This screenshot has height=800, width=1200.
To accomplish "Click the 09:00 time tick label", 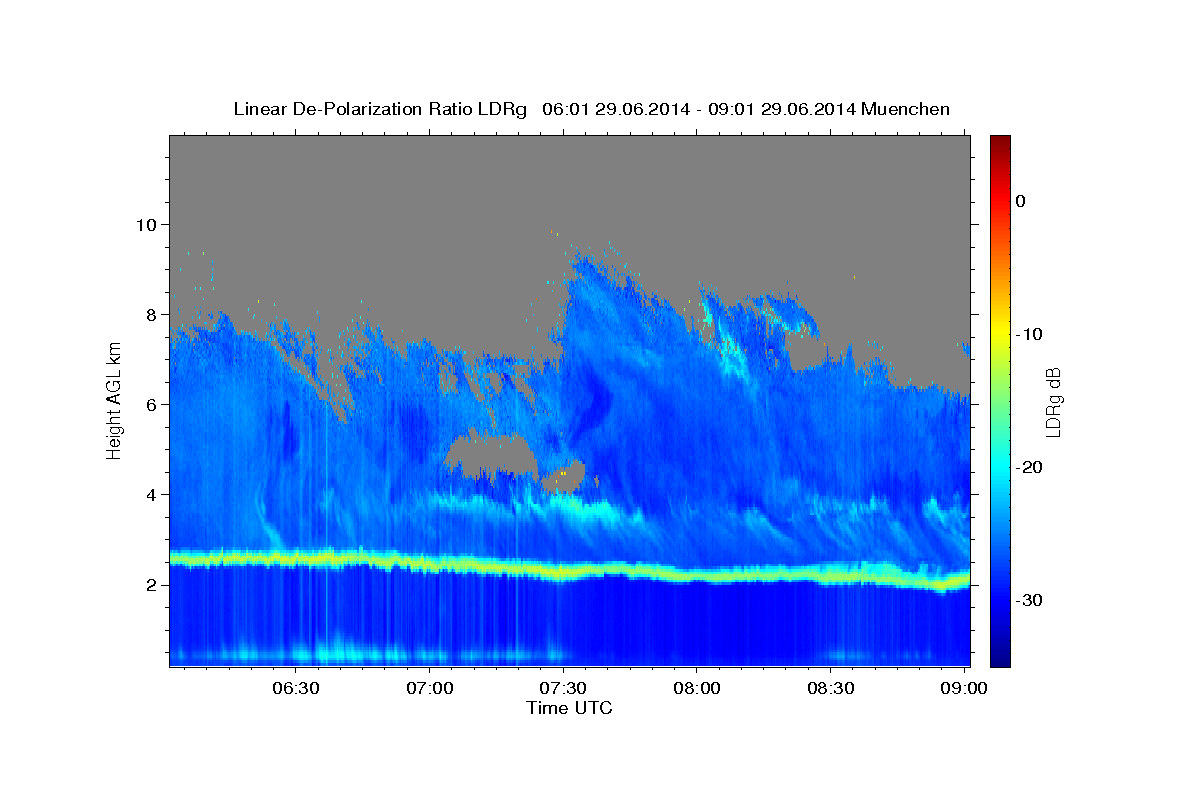I will [x=964, y=689].
